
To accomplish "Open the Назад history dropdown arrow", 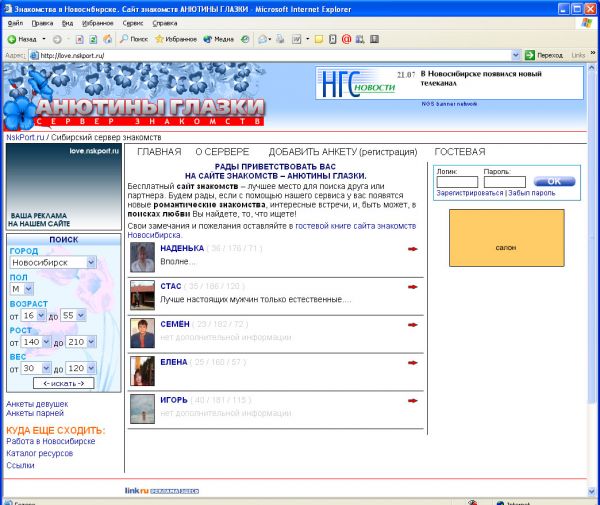I will tap(44, 39).
